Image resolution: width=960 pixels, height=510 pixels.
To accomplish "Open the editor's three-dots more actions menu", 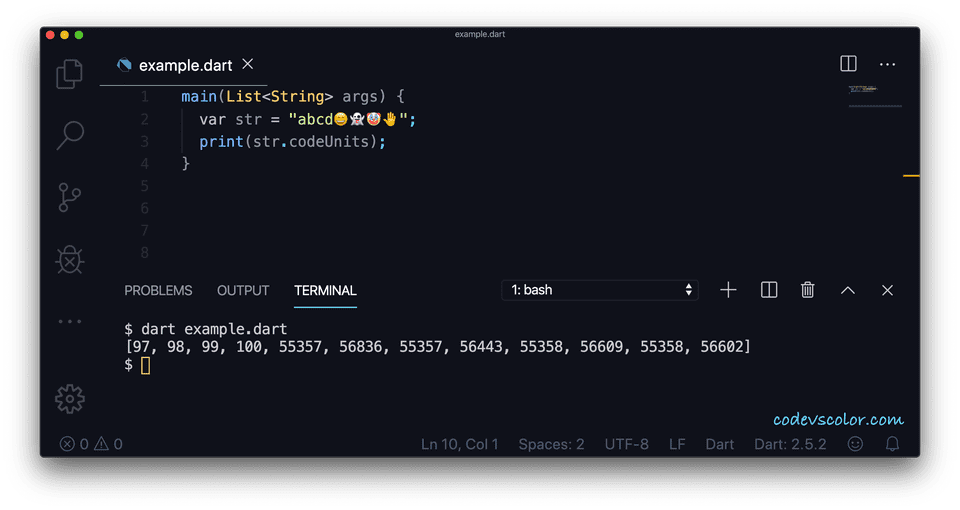I will [888, 64].
